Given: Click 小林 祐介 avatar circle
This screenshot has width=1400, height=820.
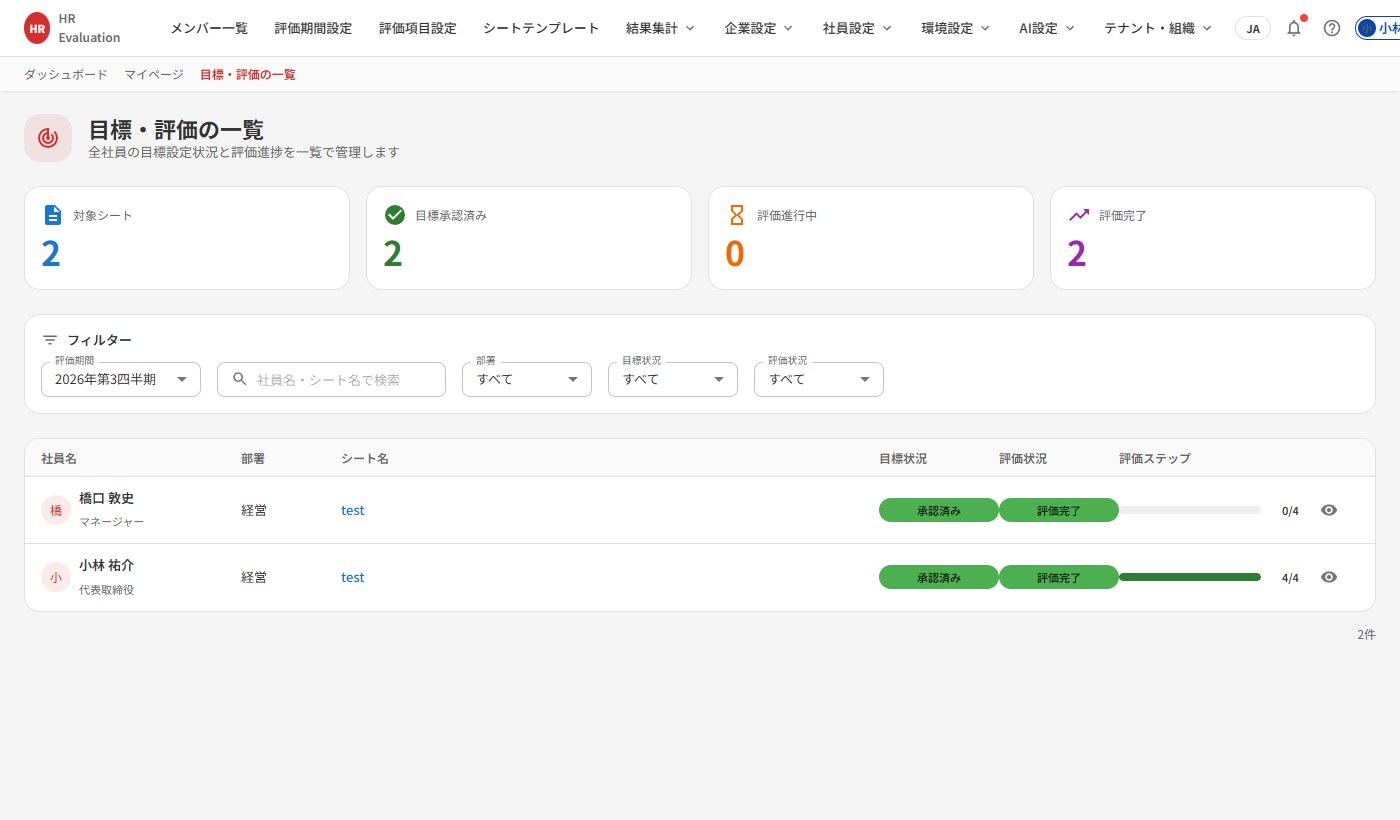Looking at the screenshot, I should click(x=56, y=577).
